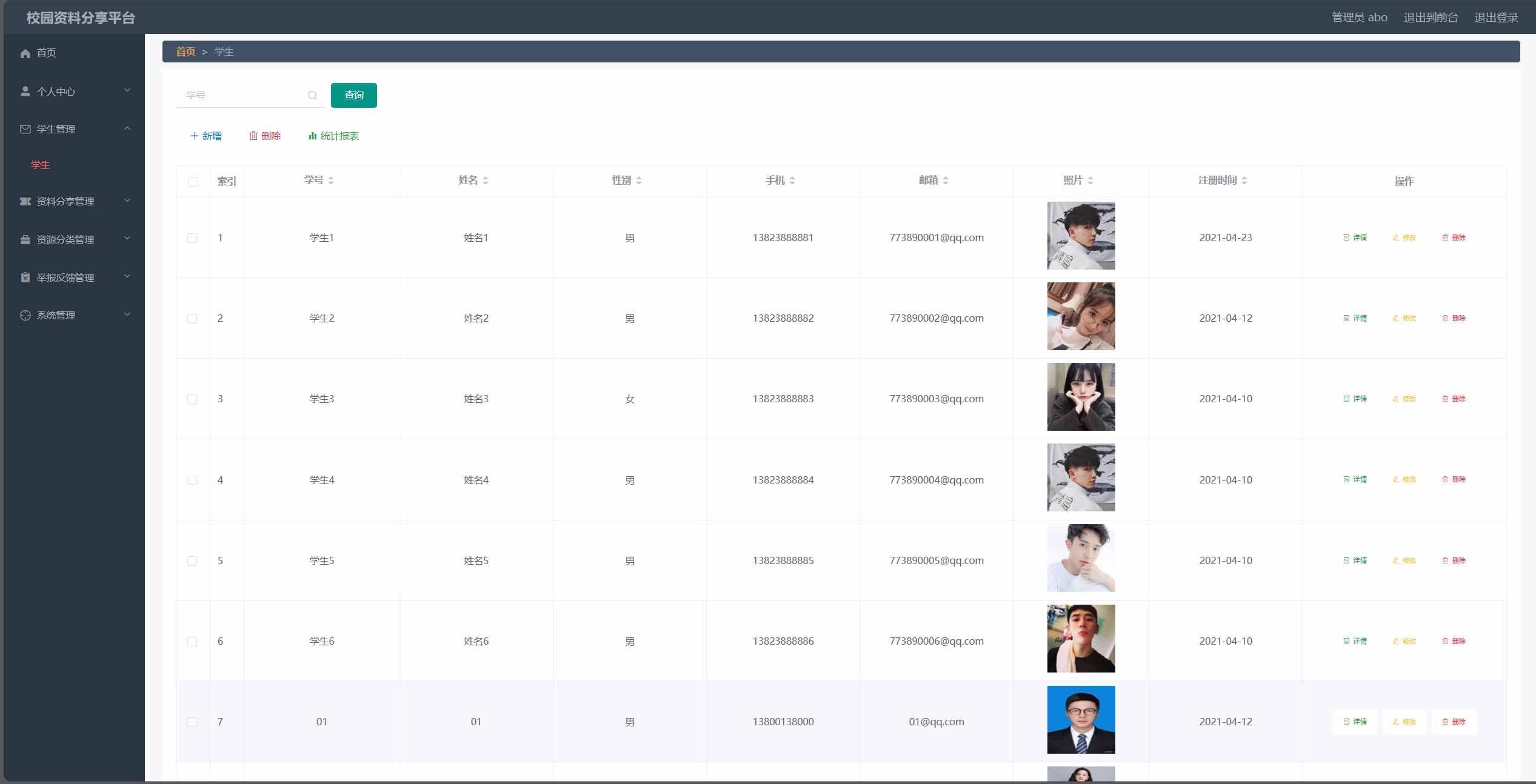This screenshot has height=784, width=1536.
Task: Click the email 773890003@qq.com
Action: click(x=937, y=399)
